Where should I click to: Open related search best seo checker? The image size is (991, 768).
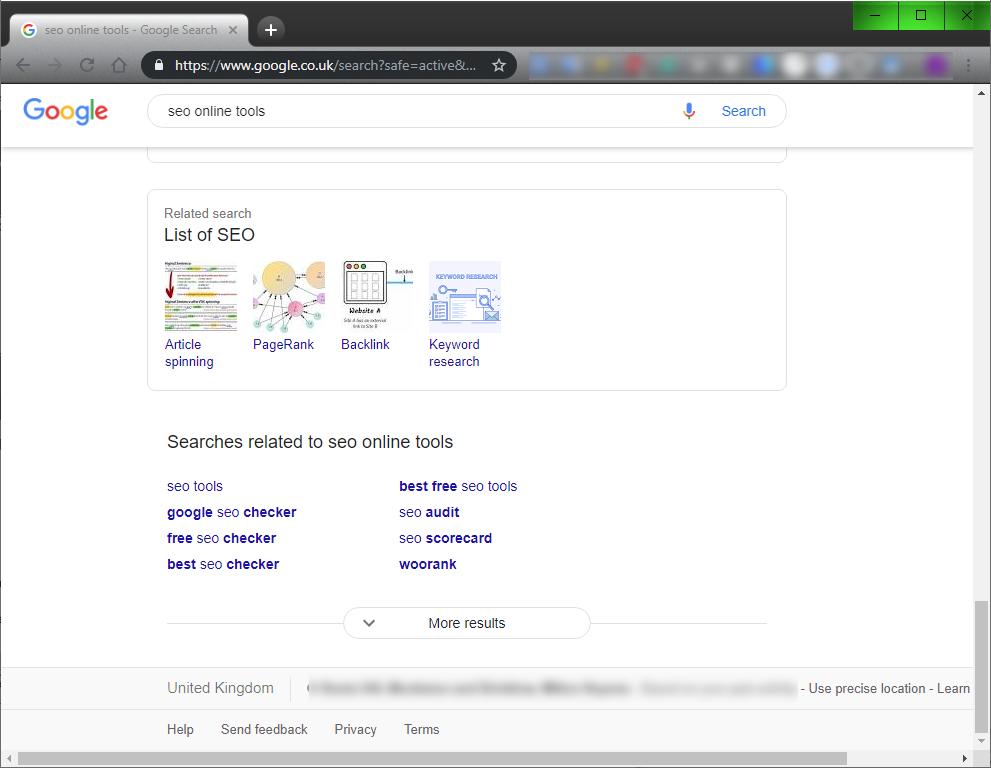pos(222,564)
